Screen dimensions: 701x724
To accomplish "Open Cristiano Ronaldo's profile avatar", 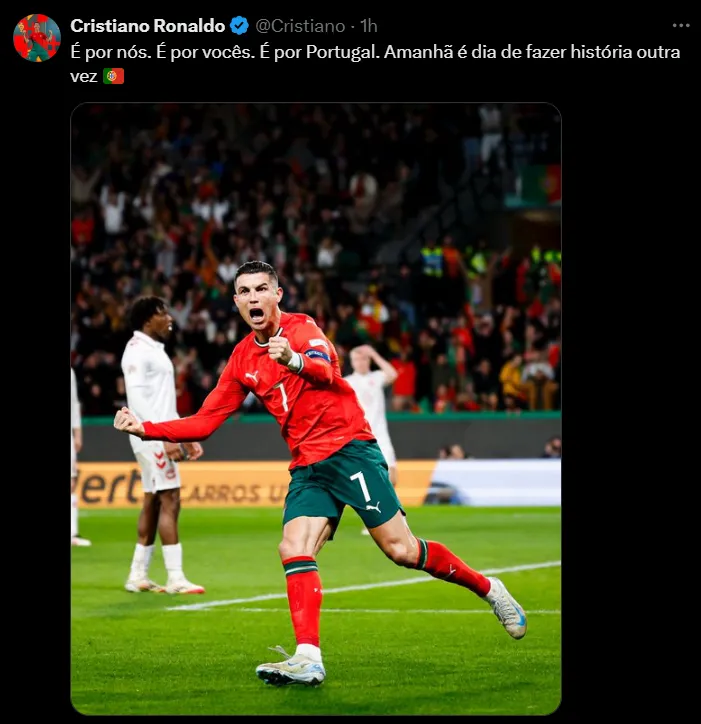I will (x=37, y=37).
